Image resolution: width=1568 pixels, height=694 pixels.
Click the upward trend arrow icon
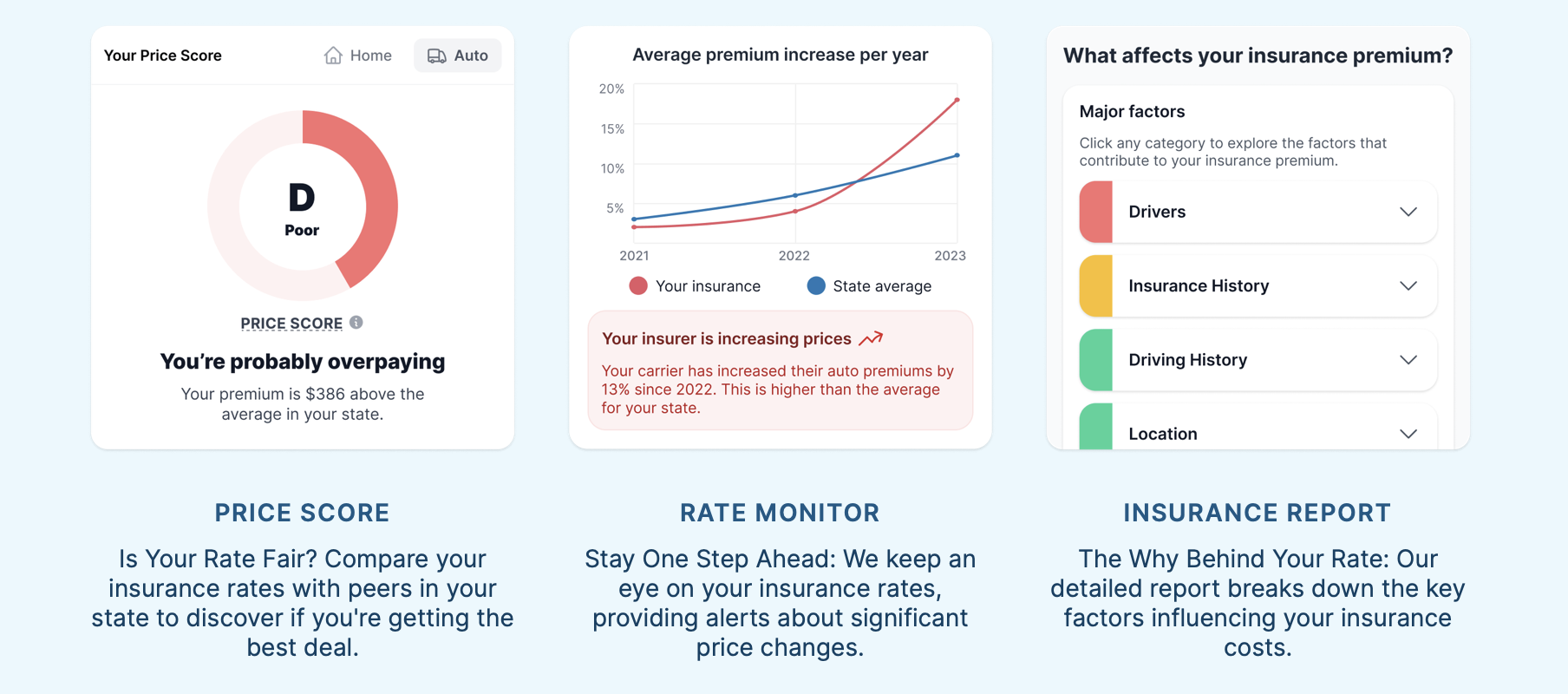pyautogui.click(x=871, y=338)
